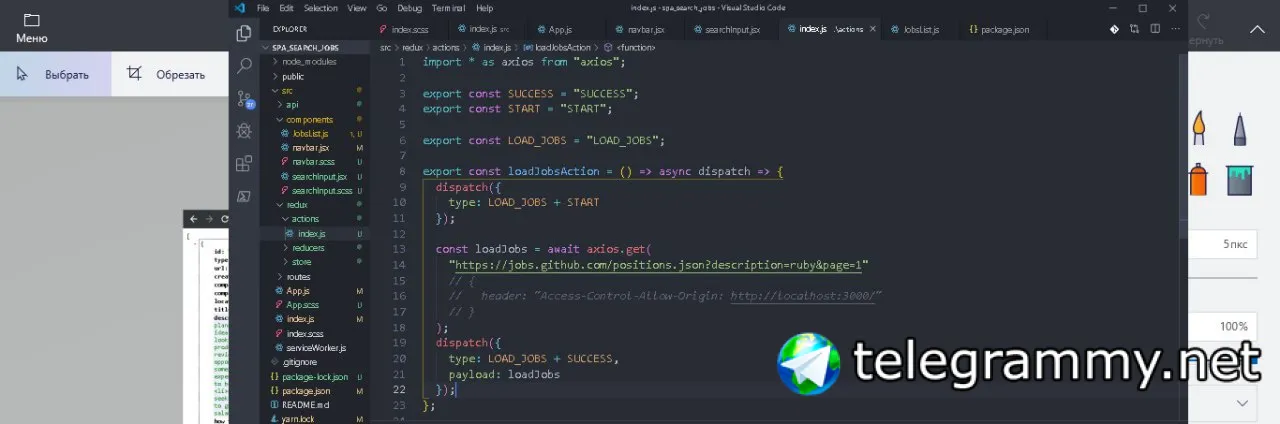Viewport: 1280px width, 424px height.
Task: Open the Help menu
Action: pyautogui.click(x=485, y=8)
